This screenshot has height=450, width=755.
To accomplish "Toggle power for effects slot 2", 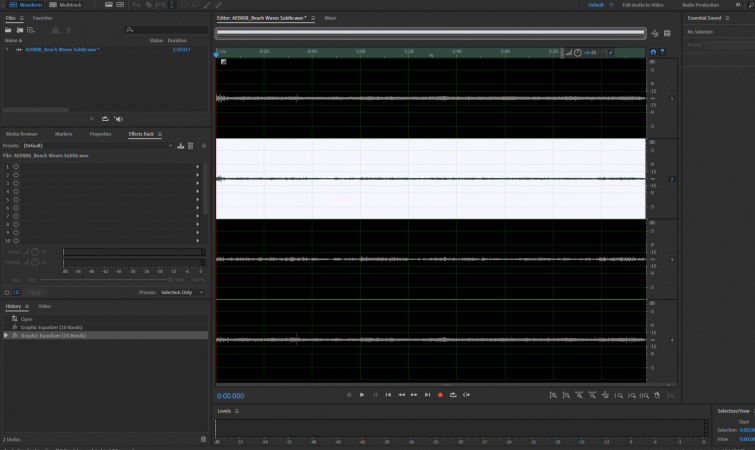I will tap(16, 175).
